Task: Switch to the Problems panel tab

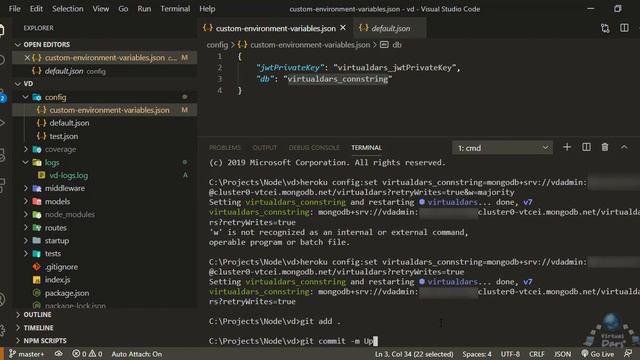Action: 224,148
